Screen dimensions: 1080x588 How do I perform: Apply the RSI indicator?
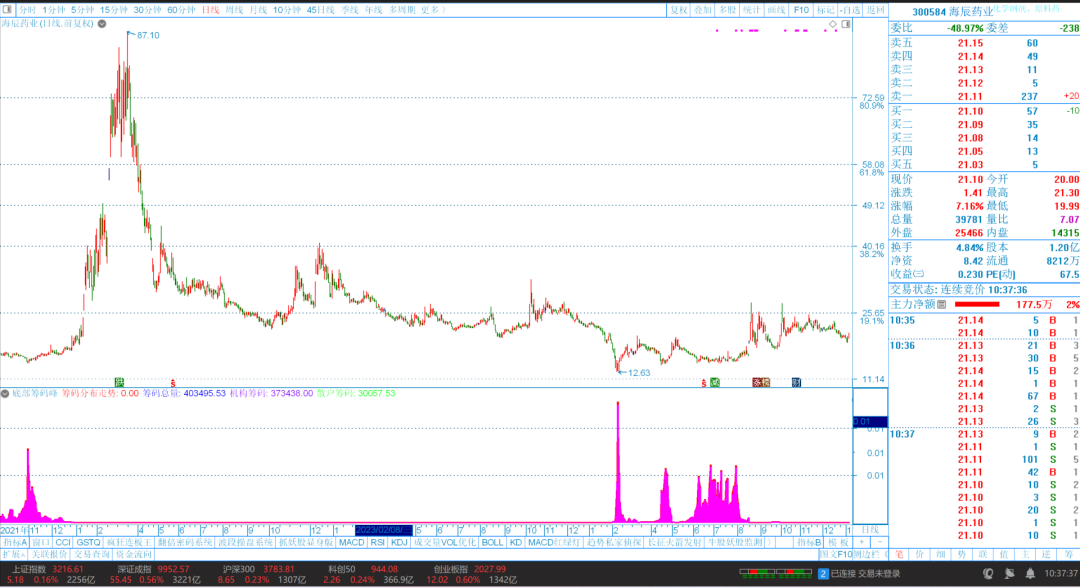[x=377, y=543]
